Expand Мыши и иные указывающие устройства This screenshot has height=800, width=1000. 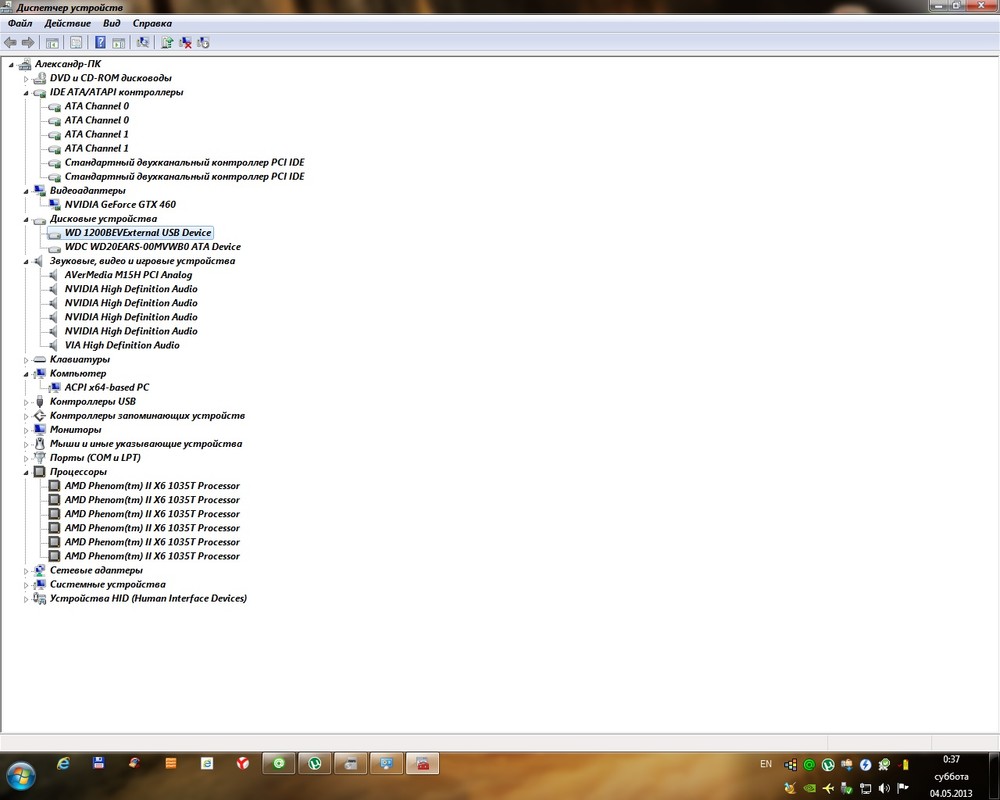pos(26,444)
